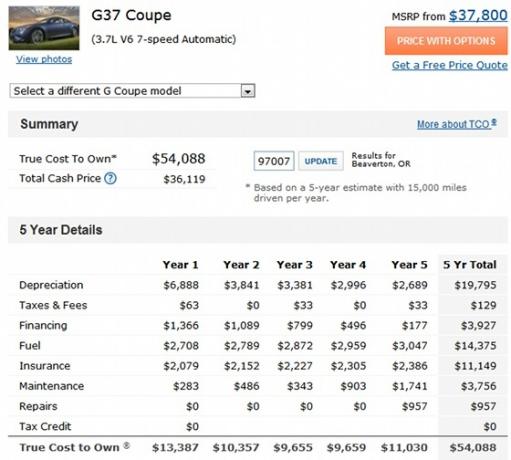Open the G Coupe model dropdown arrow
511x460 pixels.
click(248, 91)
